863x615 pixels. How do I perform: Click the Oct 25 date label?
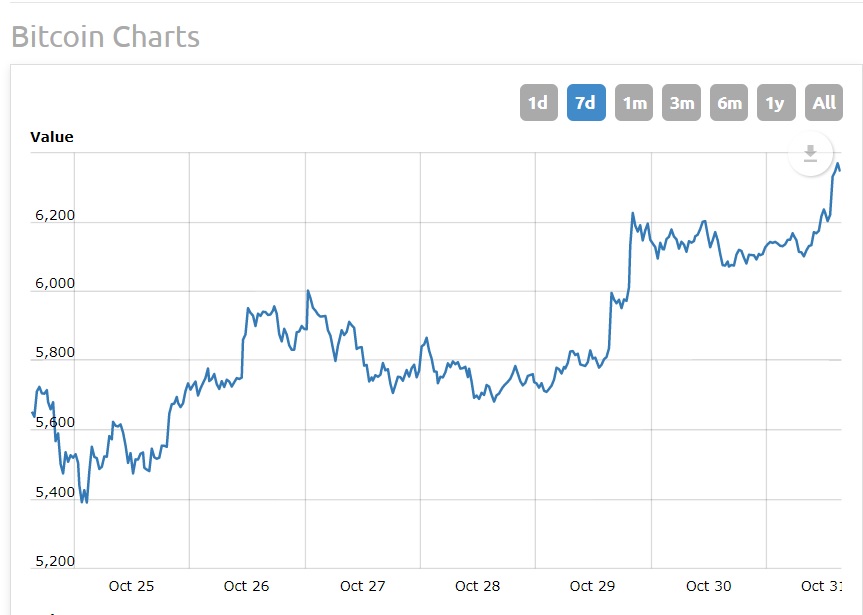click(132, 586)
